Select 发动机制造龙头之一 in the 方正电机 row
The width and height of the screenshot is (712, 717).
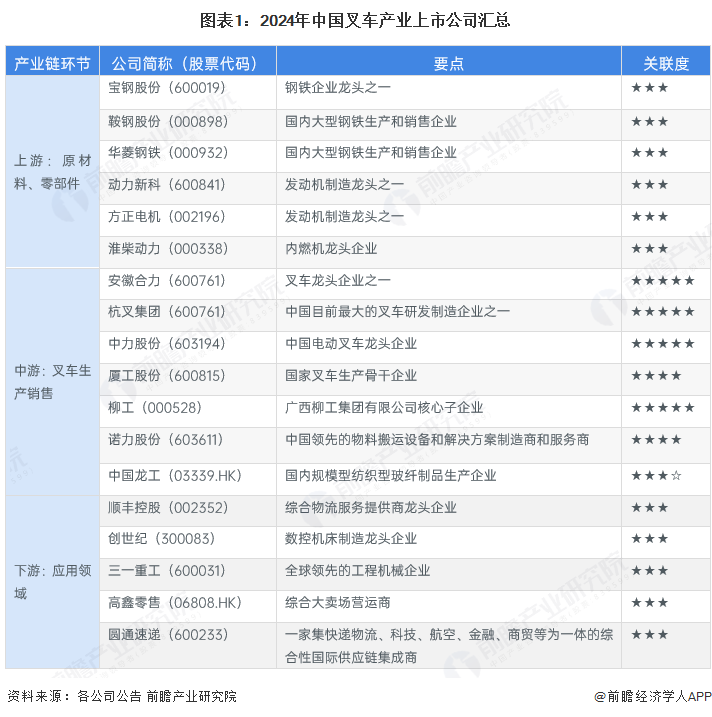click(x=344, y=216)
